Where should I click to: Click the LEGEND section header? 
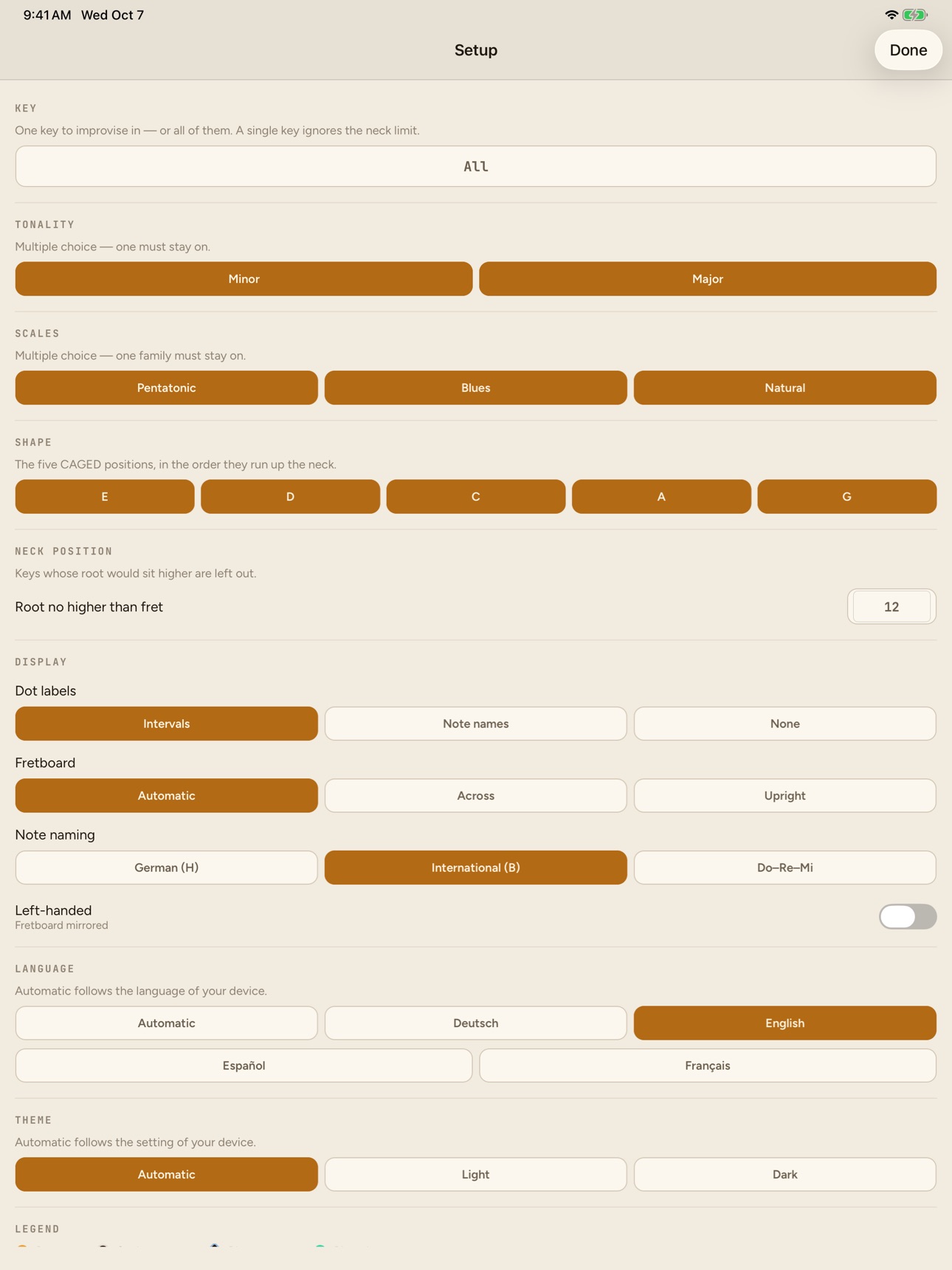tap(38, 1229)
